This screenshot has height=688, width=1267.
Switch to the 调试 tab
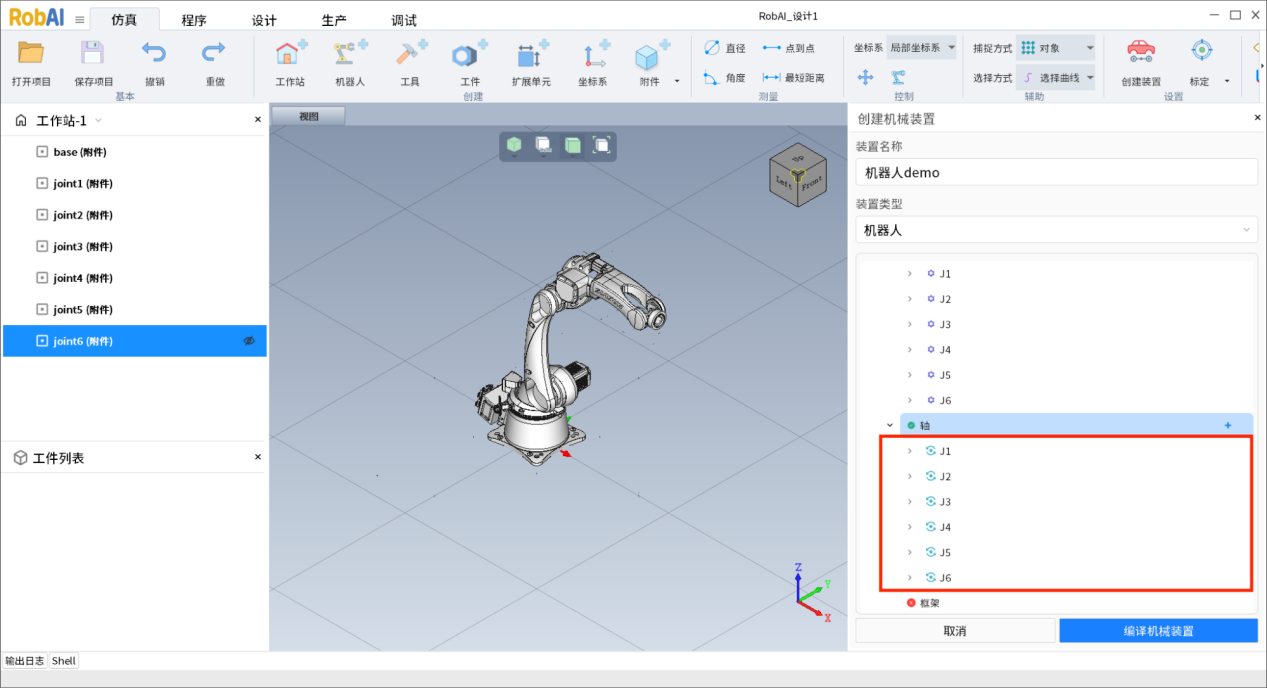click(404, 20)
